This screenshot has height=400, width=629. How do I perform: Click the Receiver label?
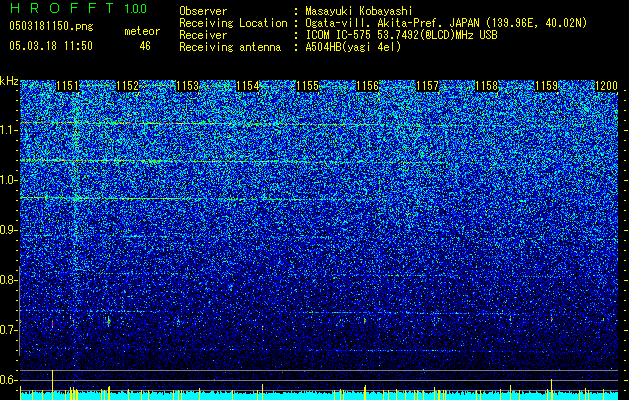203,35
